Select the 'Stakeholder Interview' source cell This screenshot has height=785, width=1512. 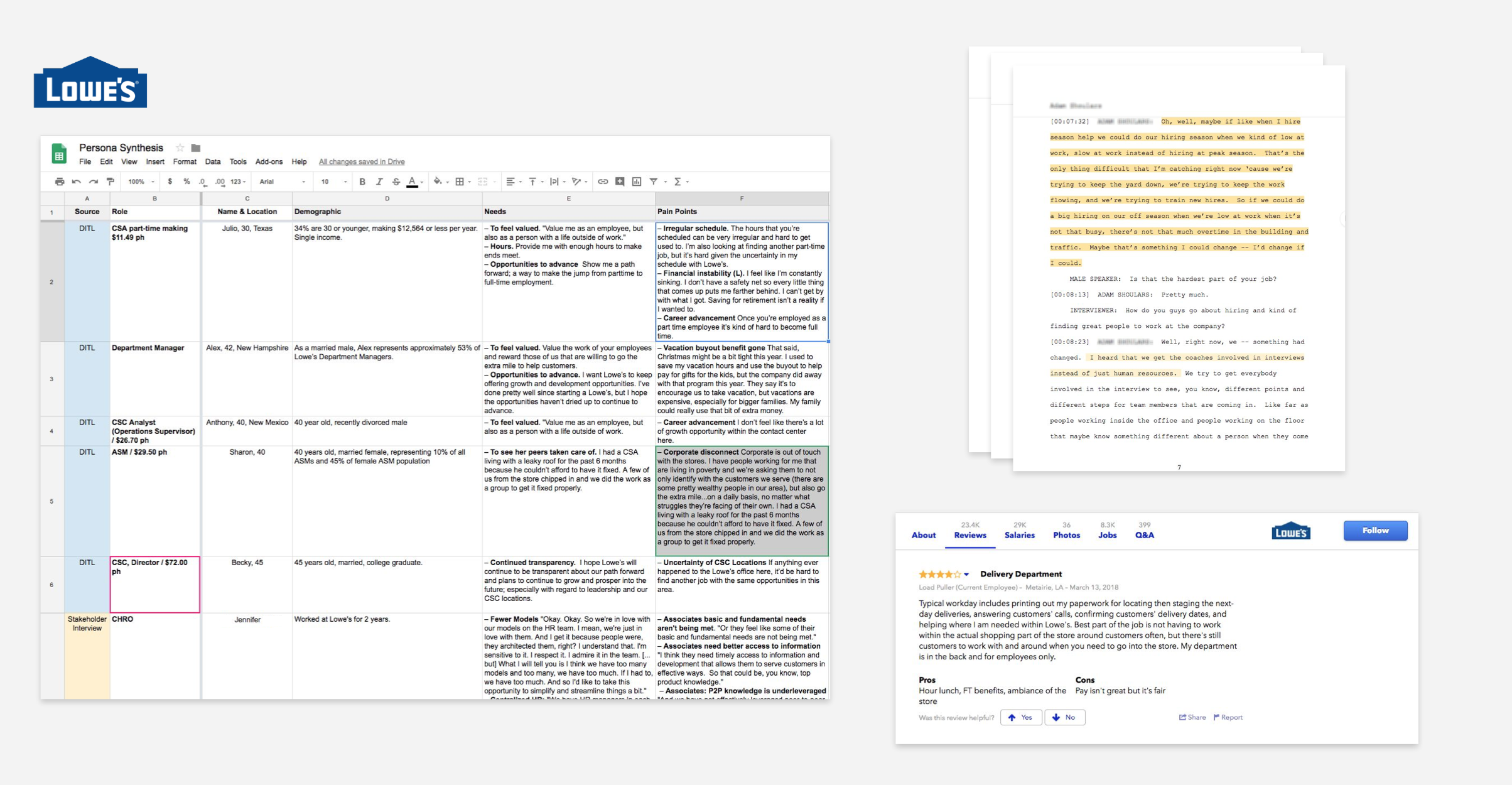coord(87,656)
